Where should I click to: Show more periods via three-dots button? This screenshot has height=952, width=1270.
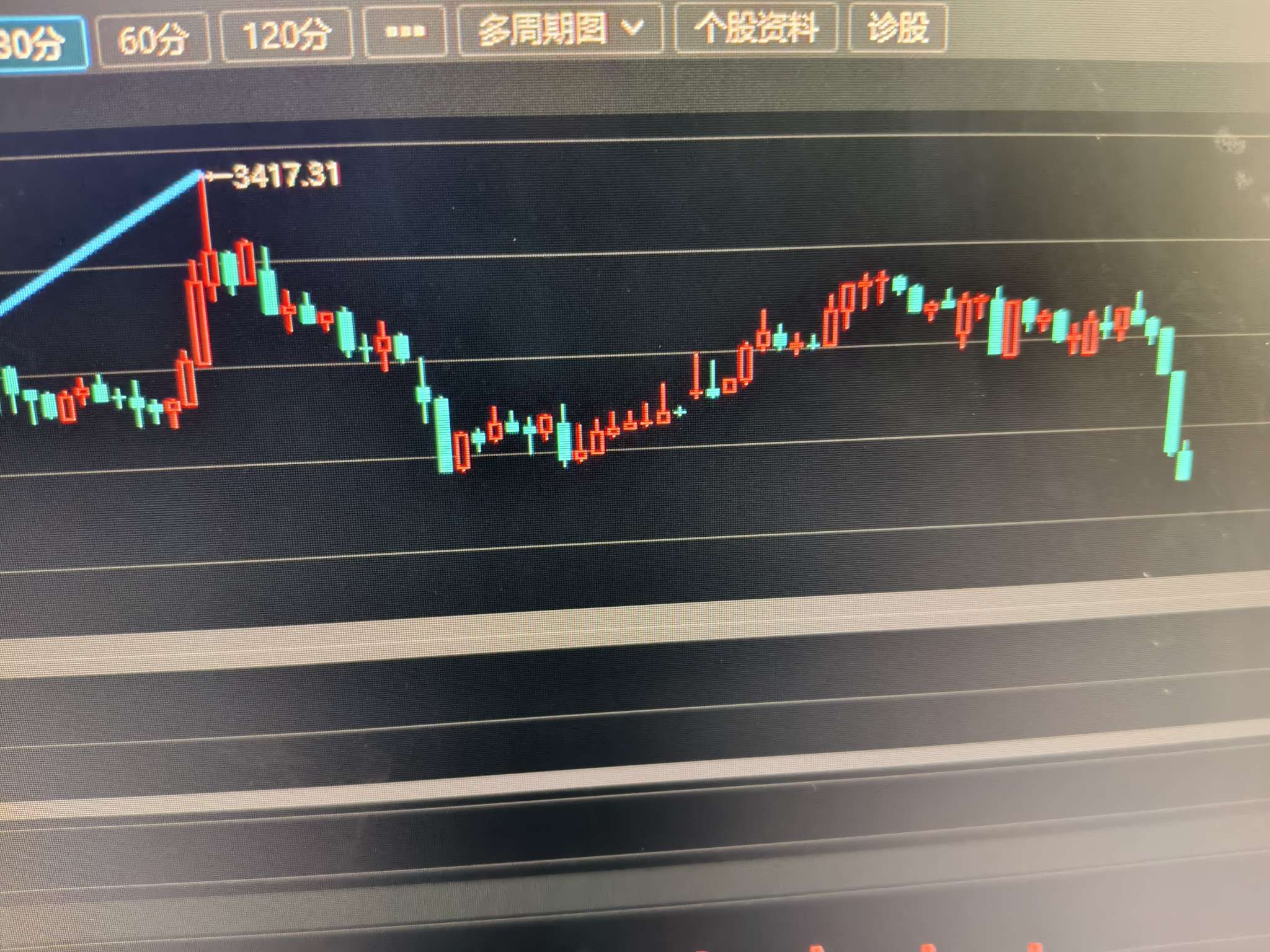(x=405, y=31)
